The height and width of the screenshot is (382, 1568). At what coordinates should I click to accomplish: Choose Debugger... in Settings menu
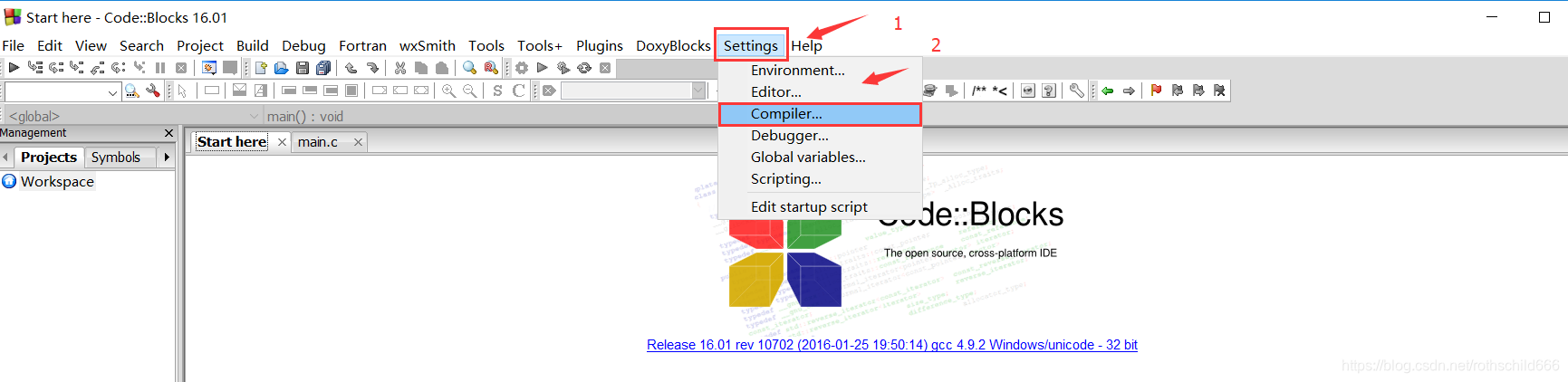click(820, 136)
